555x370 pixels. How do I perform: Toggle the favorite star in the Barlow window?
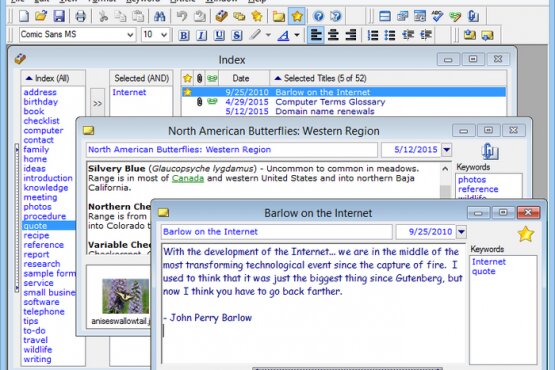coord(526,234)
